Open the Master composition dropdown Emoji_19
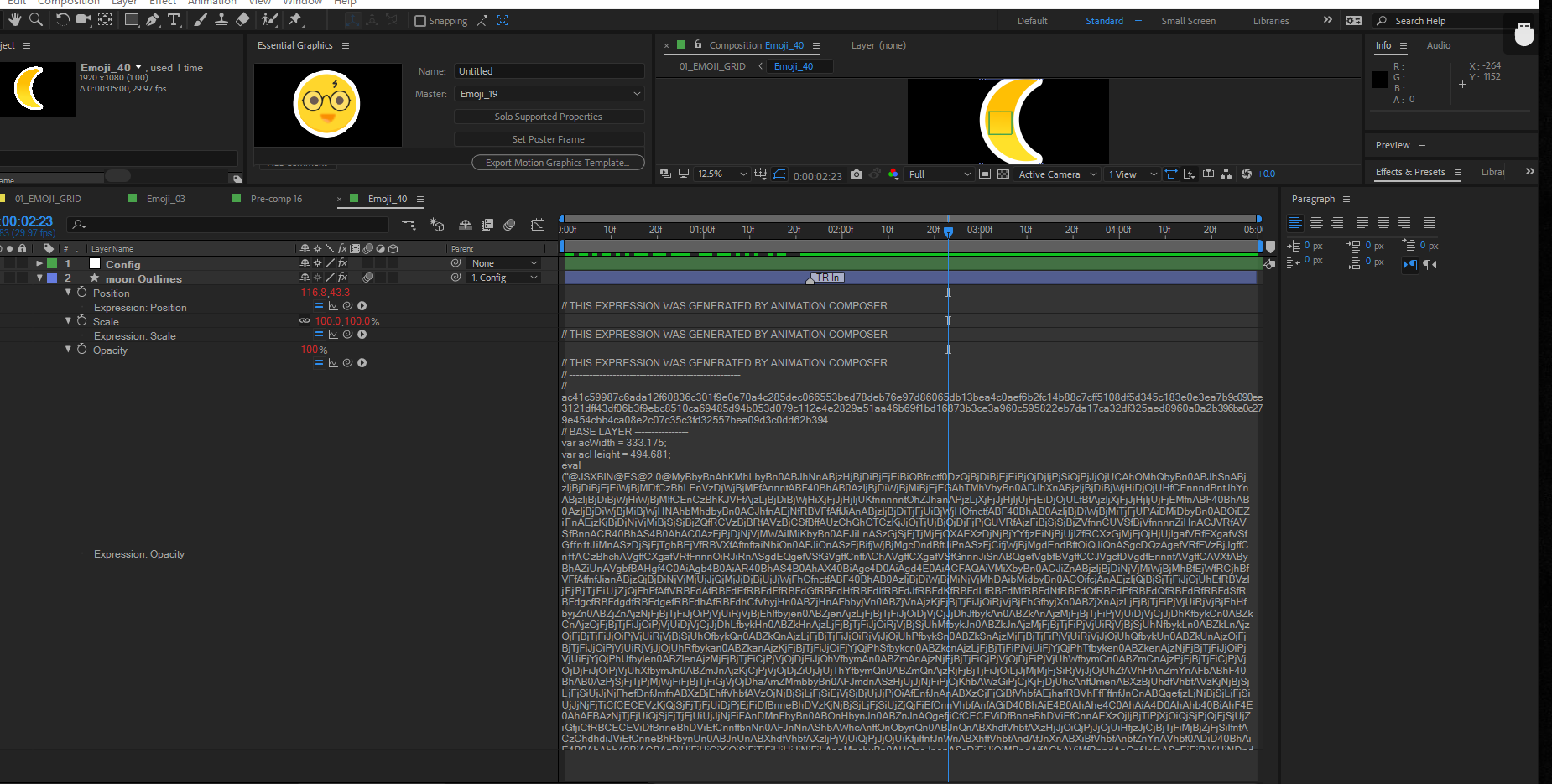The image size is (1552, 784). click(549, 94)
